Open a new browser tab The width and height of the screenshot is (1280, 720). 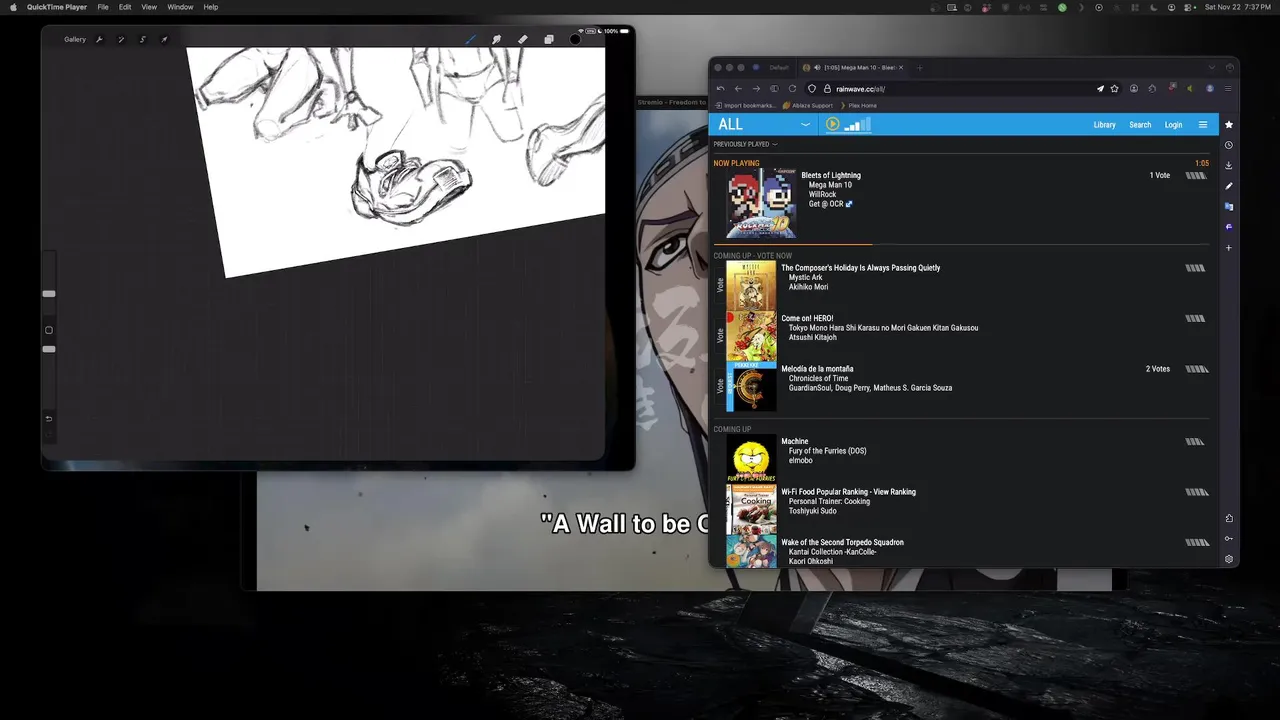point(920,68)
